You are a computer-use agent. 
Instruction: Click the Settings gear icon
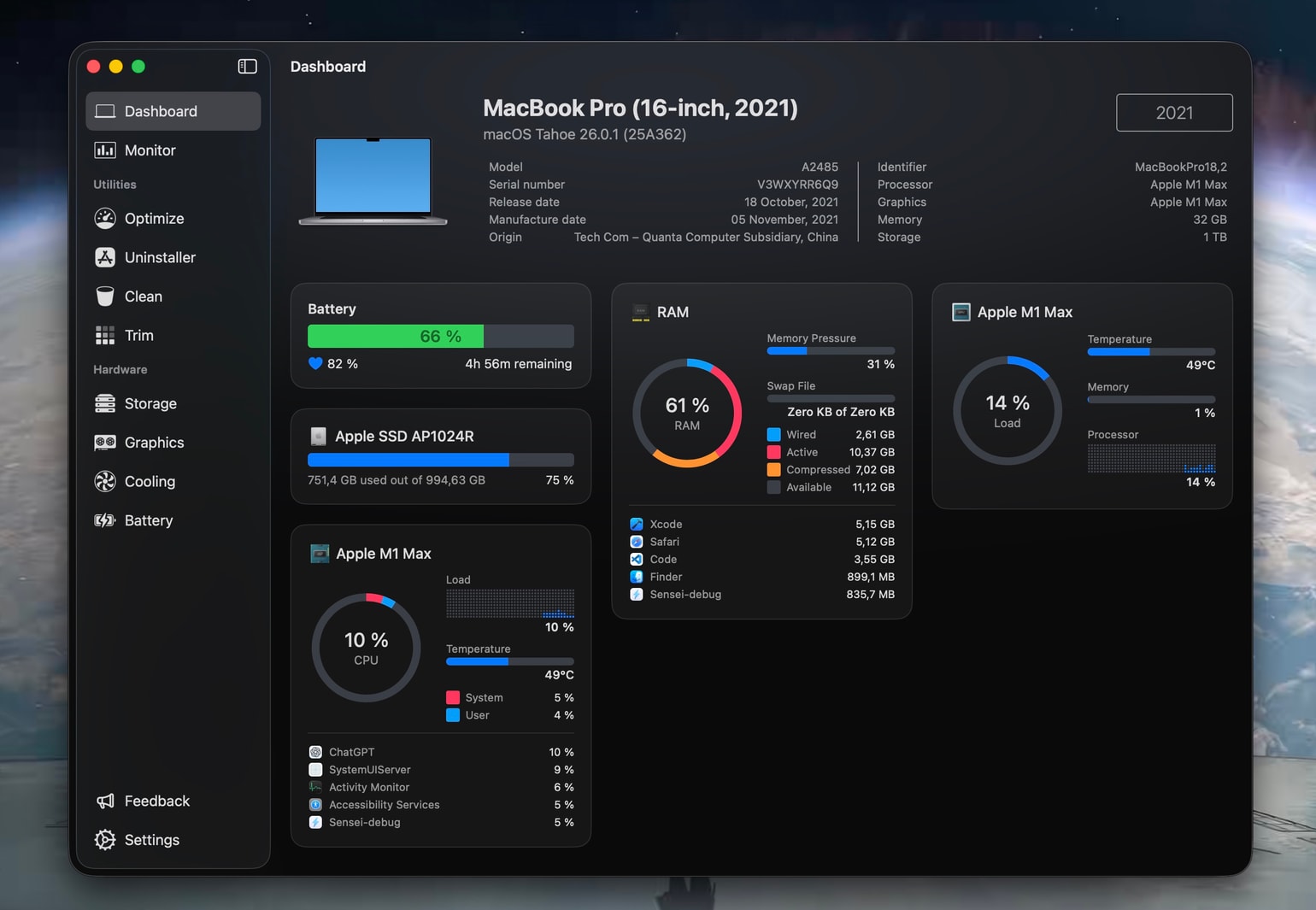click(x=105, y=840)
